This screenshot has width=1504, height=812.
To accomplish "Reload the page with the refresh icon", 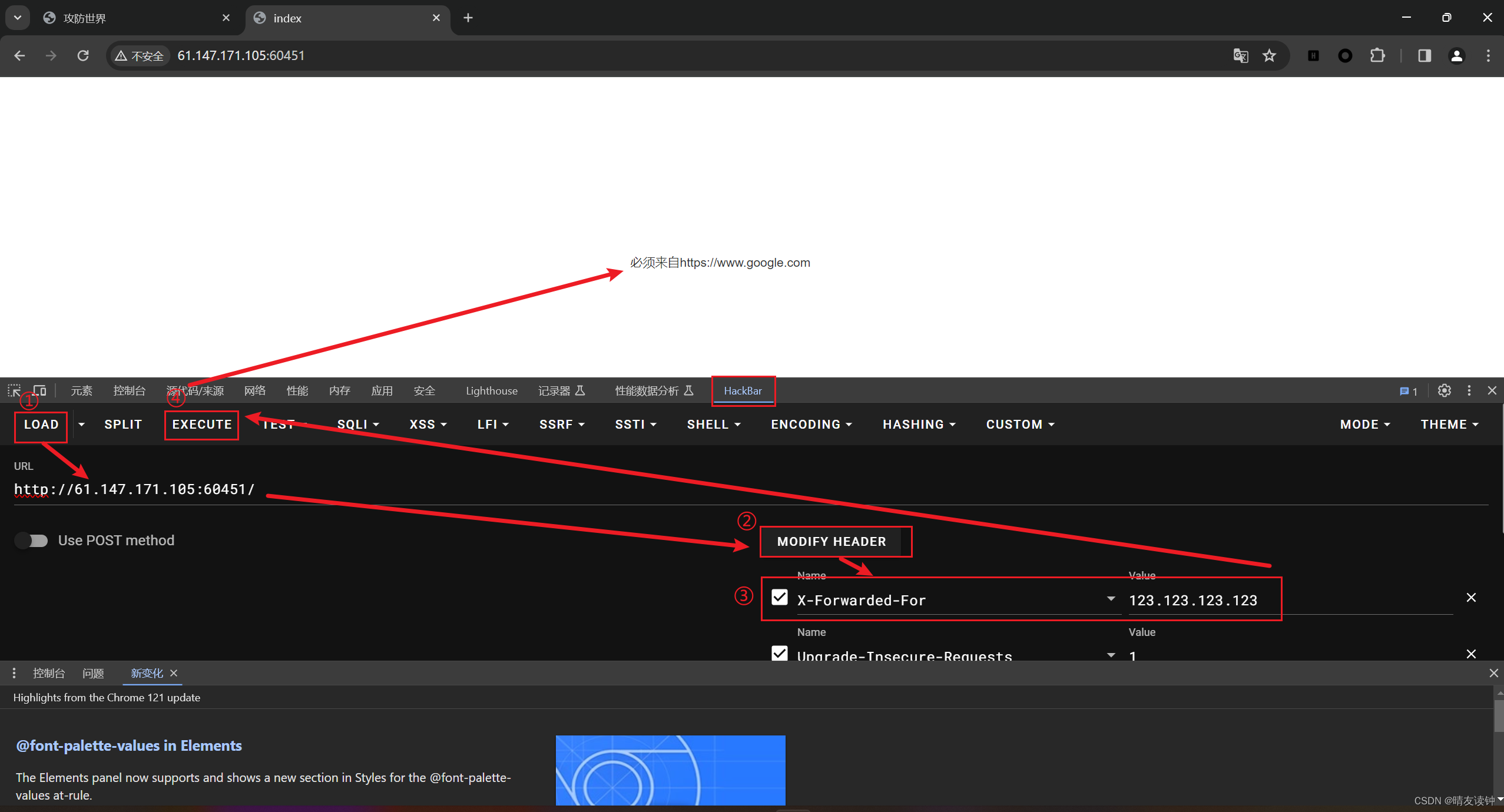I will pos(83,55).
